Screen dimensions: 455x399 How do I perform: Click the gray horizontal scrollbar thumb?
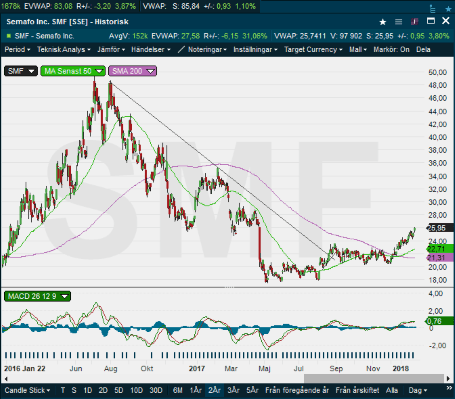[x=374, y=379]
